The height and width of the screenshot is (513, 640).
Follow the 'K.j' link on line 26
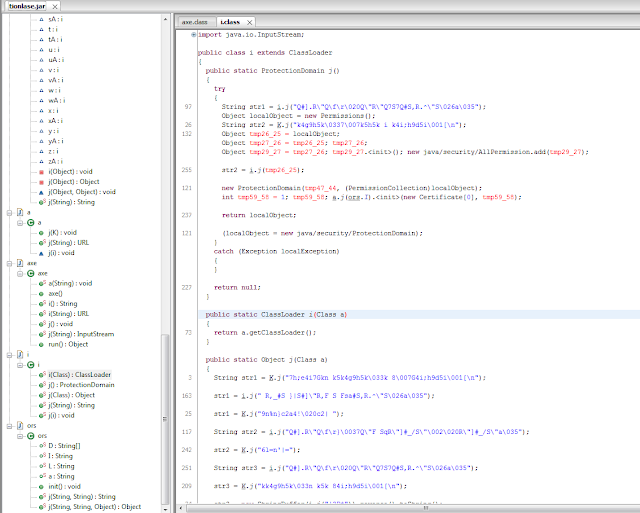click(282, 125)
